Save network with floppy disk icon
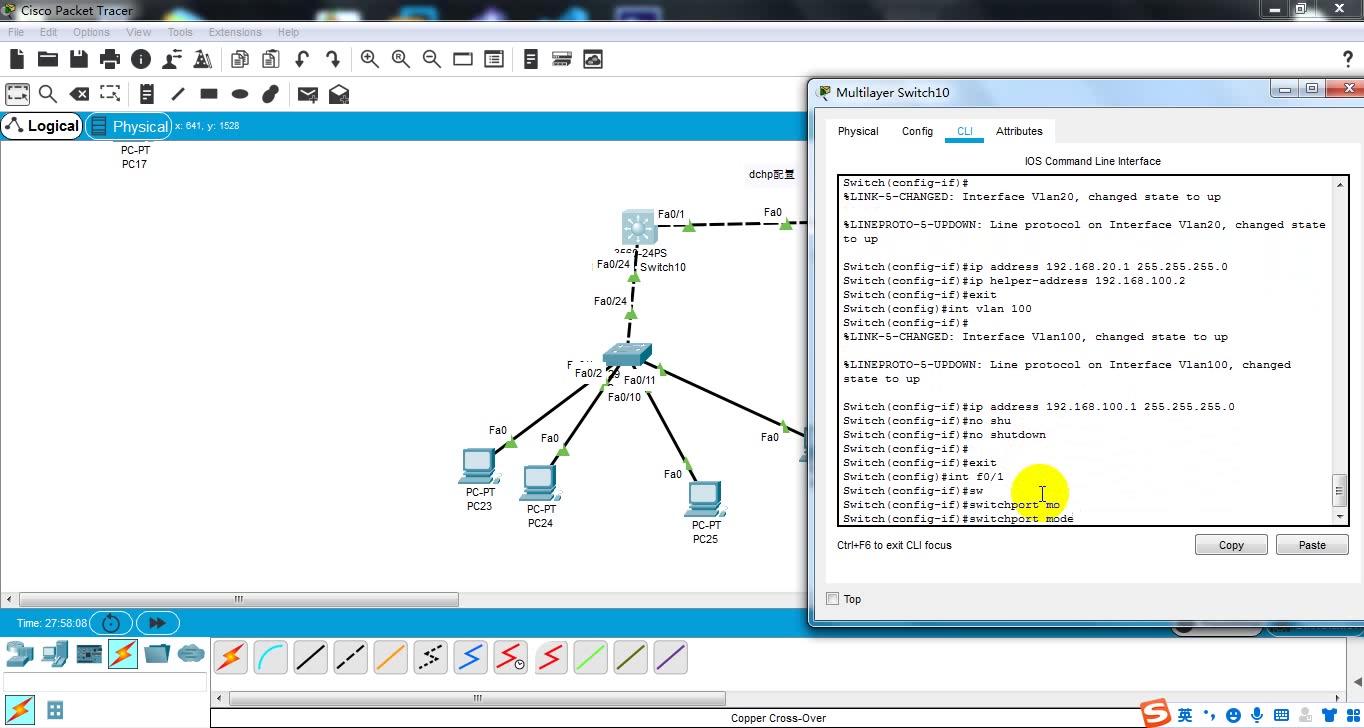1364x728 pixels. (x=78, y=59)
